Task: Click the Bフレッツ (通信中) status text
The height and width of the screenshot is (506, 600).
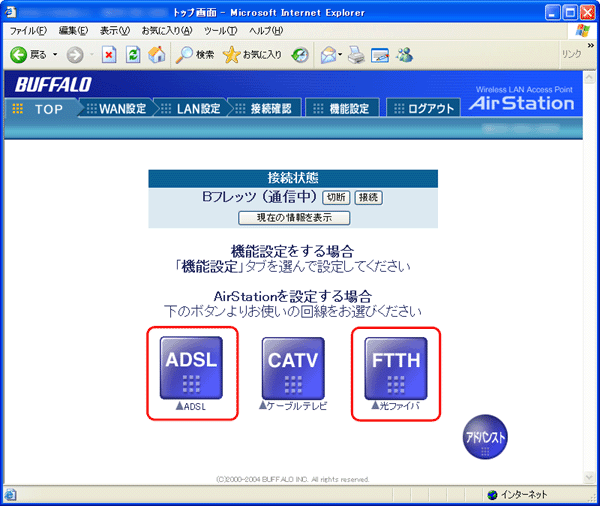Action: pos(259,197)
